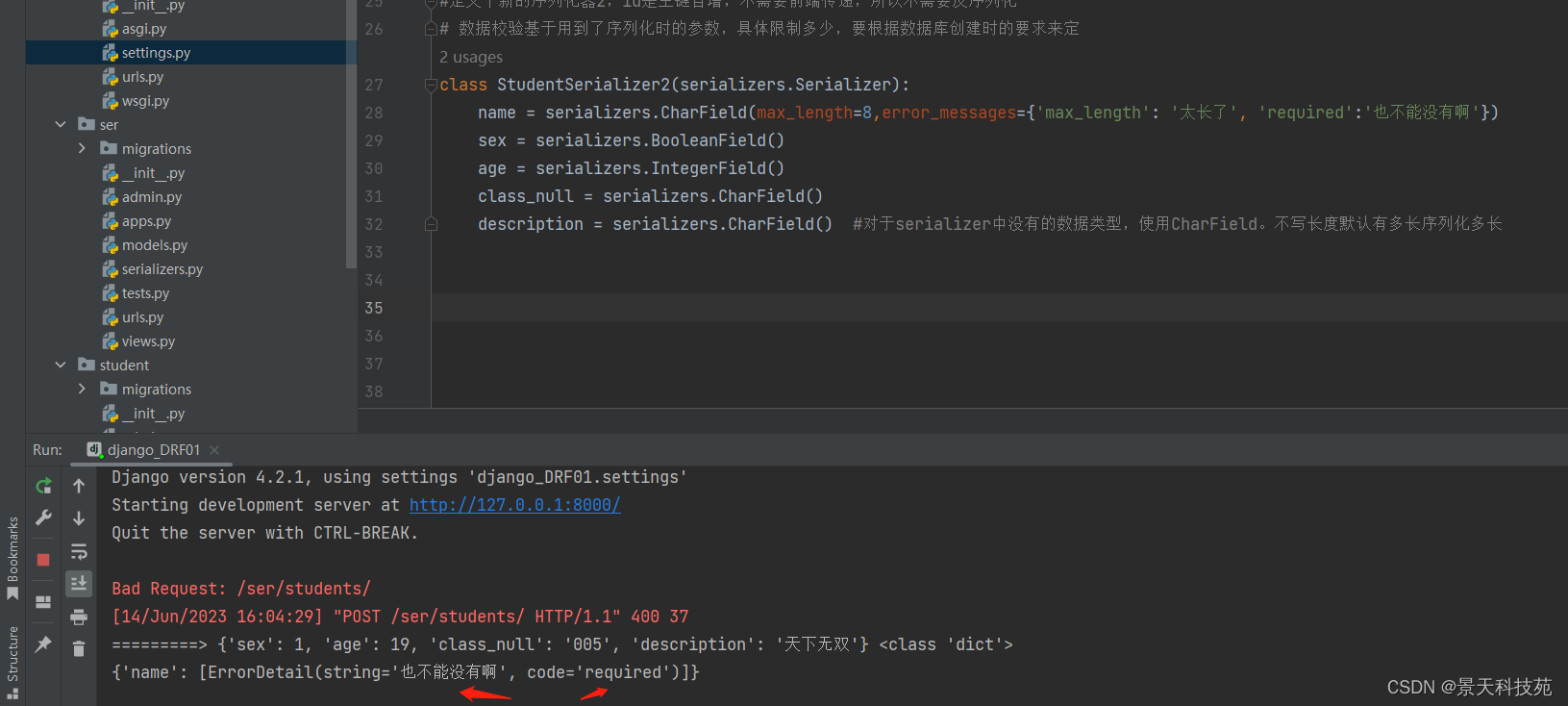Click the age IntegerField line
The height and width of the screenshot is (706, 1568).
(x=631, y=168)
